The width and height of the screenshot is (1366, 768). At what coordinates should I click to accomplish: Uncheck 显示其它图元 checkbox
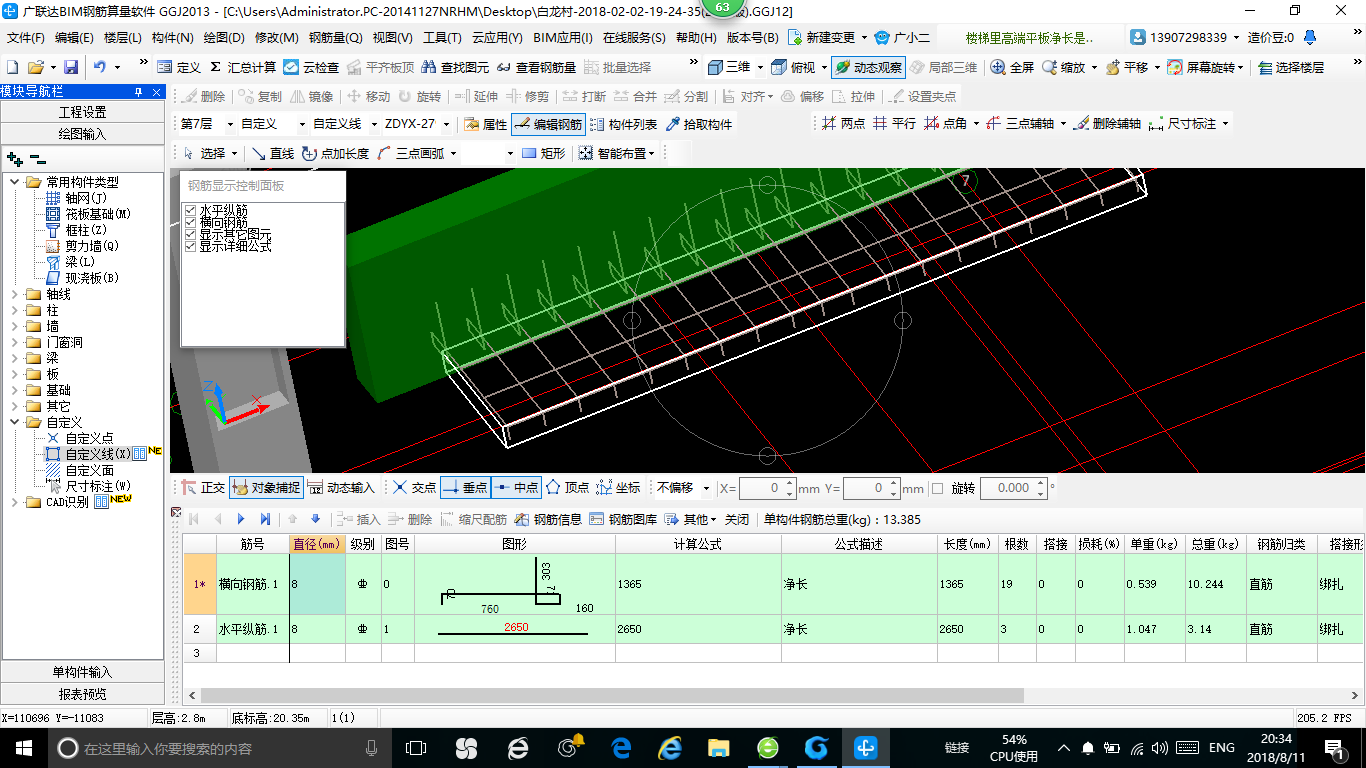pos(191,234)
